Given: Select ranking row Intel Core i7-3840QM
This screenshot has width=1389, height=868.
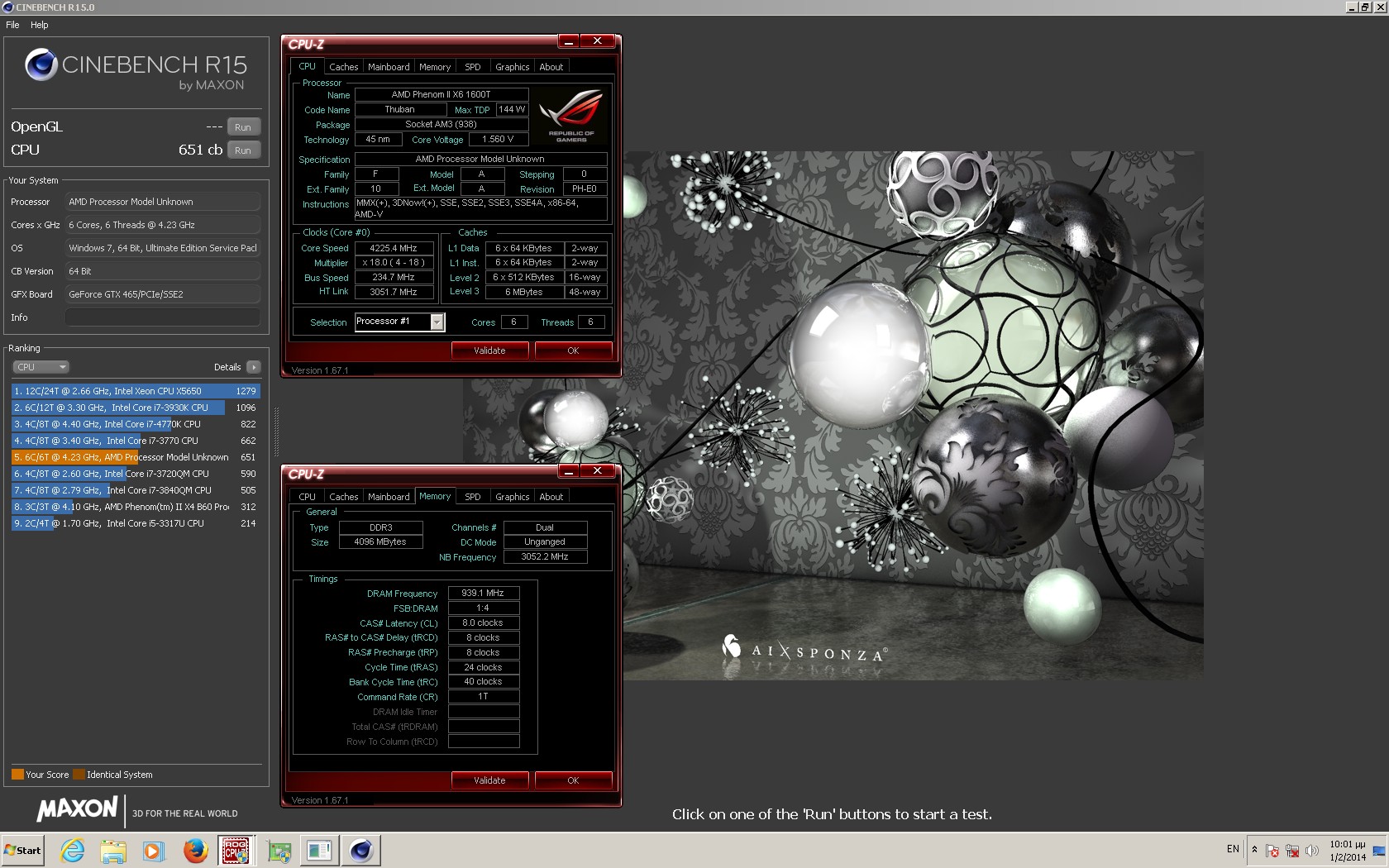Looking at the screenshot, I should (x=136, y=490).
